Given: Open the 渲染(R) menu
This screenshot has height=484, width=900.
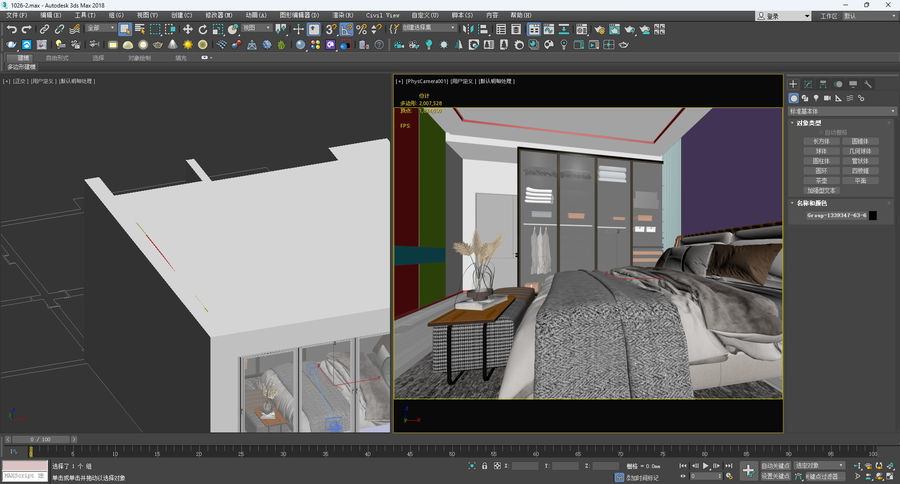Looking at the screenshot, I should tap(342, 16).
